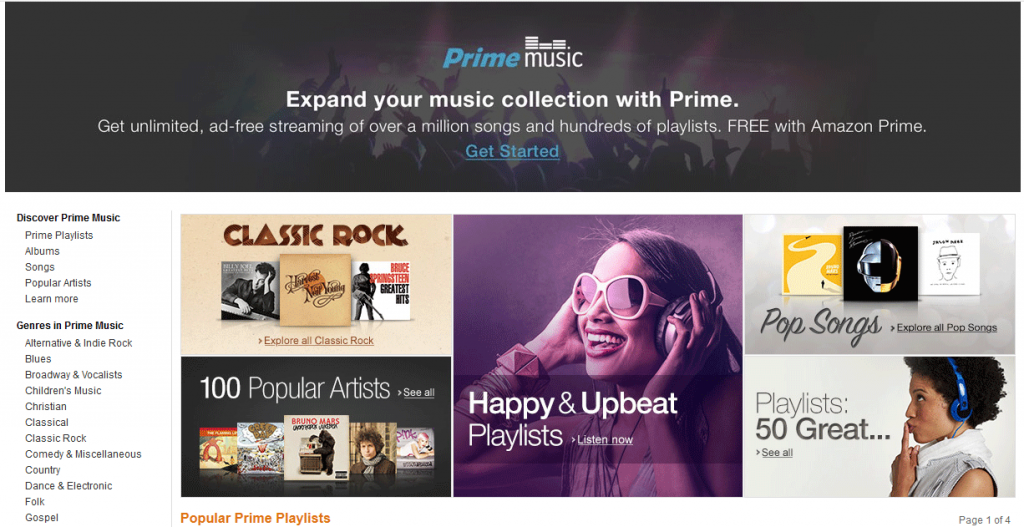Select Albums in Discover Prime Music

[42, 251]
